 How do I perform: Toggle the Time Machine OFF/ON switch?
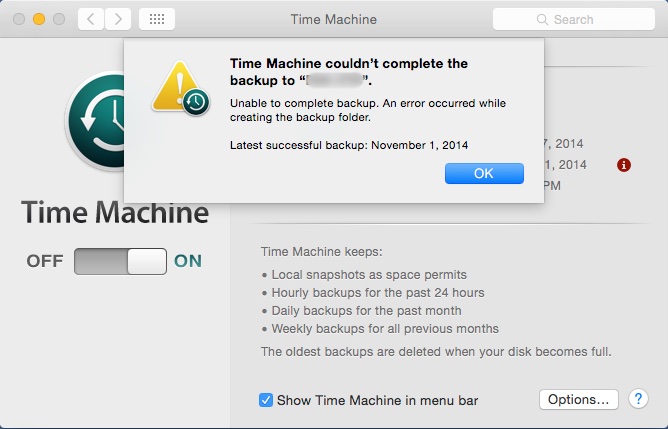coord(120,261)
